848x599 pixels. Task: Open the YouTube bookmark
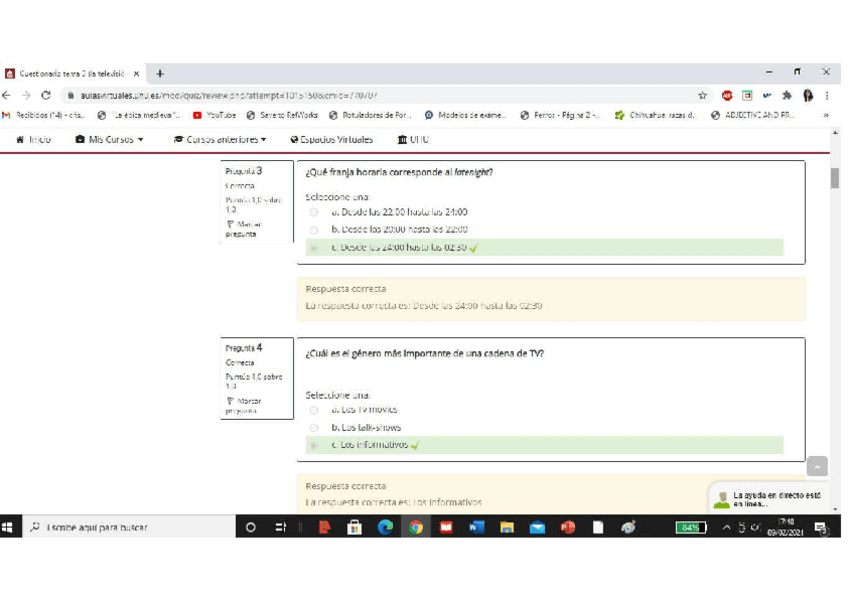click(x=214, y=115)
